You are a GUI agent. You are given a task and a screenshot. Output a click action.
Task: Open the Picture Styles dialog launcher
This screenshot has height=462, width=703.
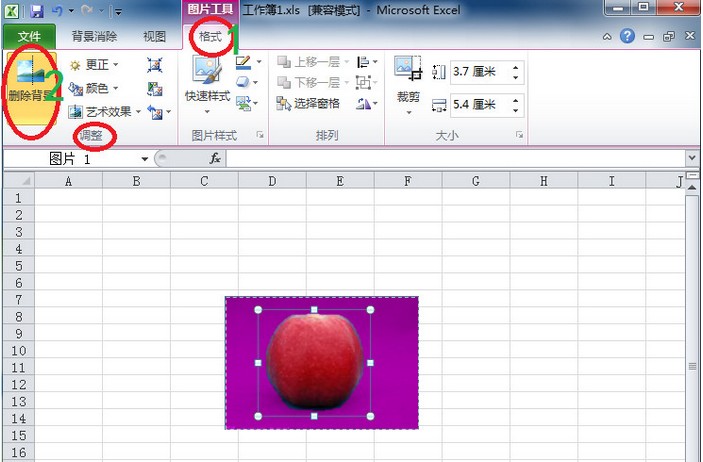coord(260,135)
